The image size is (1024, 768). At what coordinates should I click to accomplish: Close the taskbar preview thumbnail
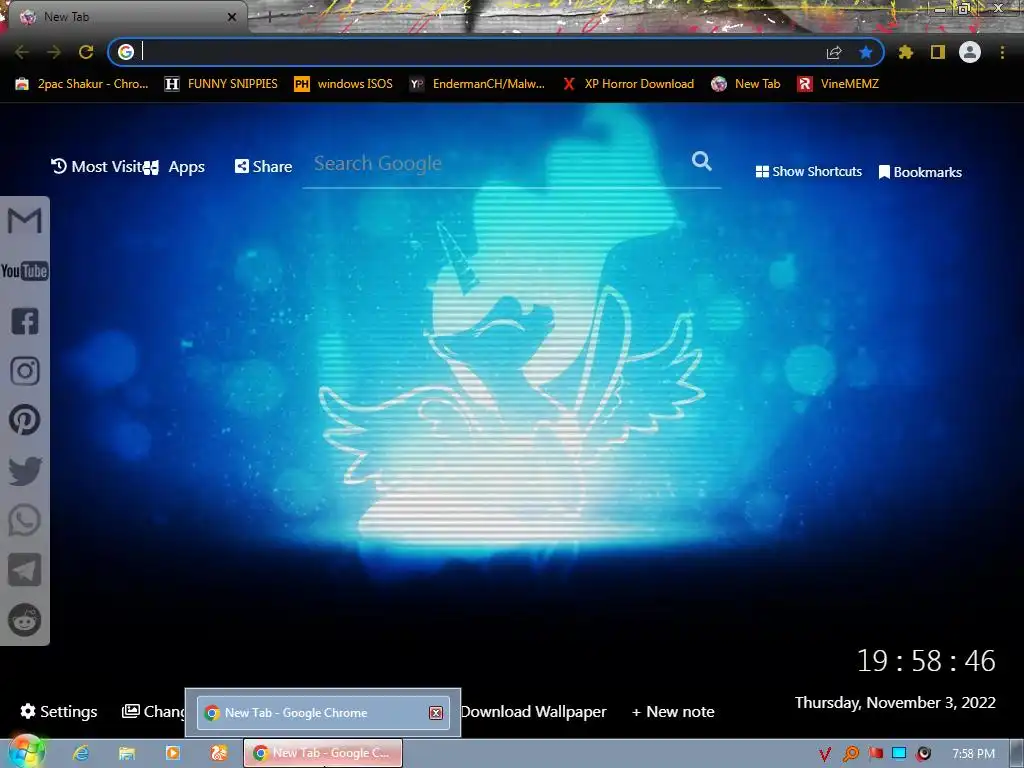(x=436, y=712)
